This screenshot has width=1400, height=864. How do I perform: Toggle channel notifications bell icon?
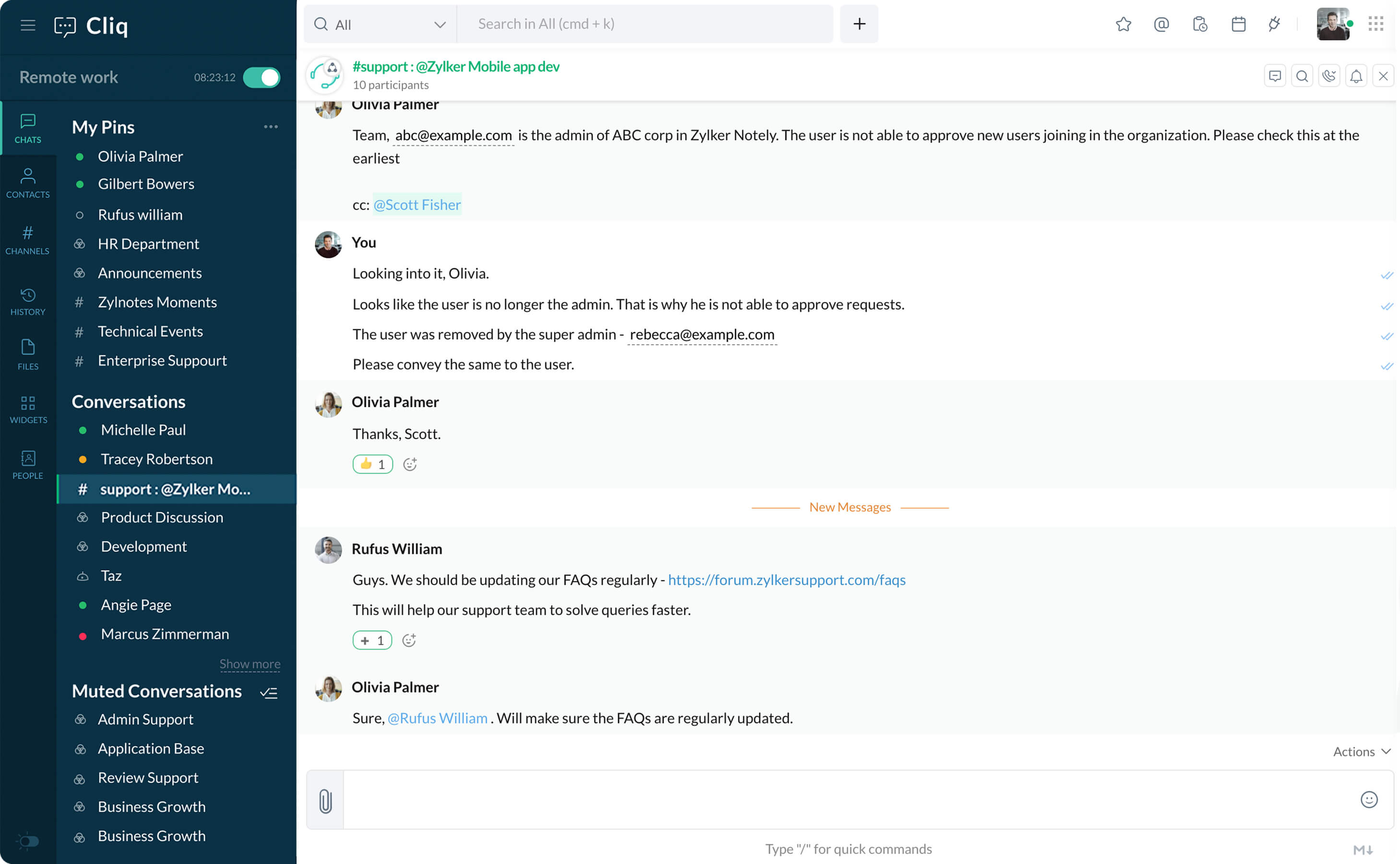(x=1356, y=76)
